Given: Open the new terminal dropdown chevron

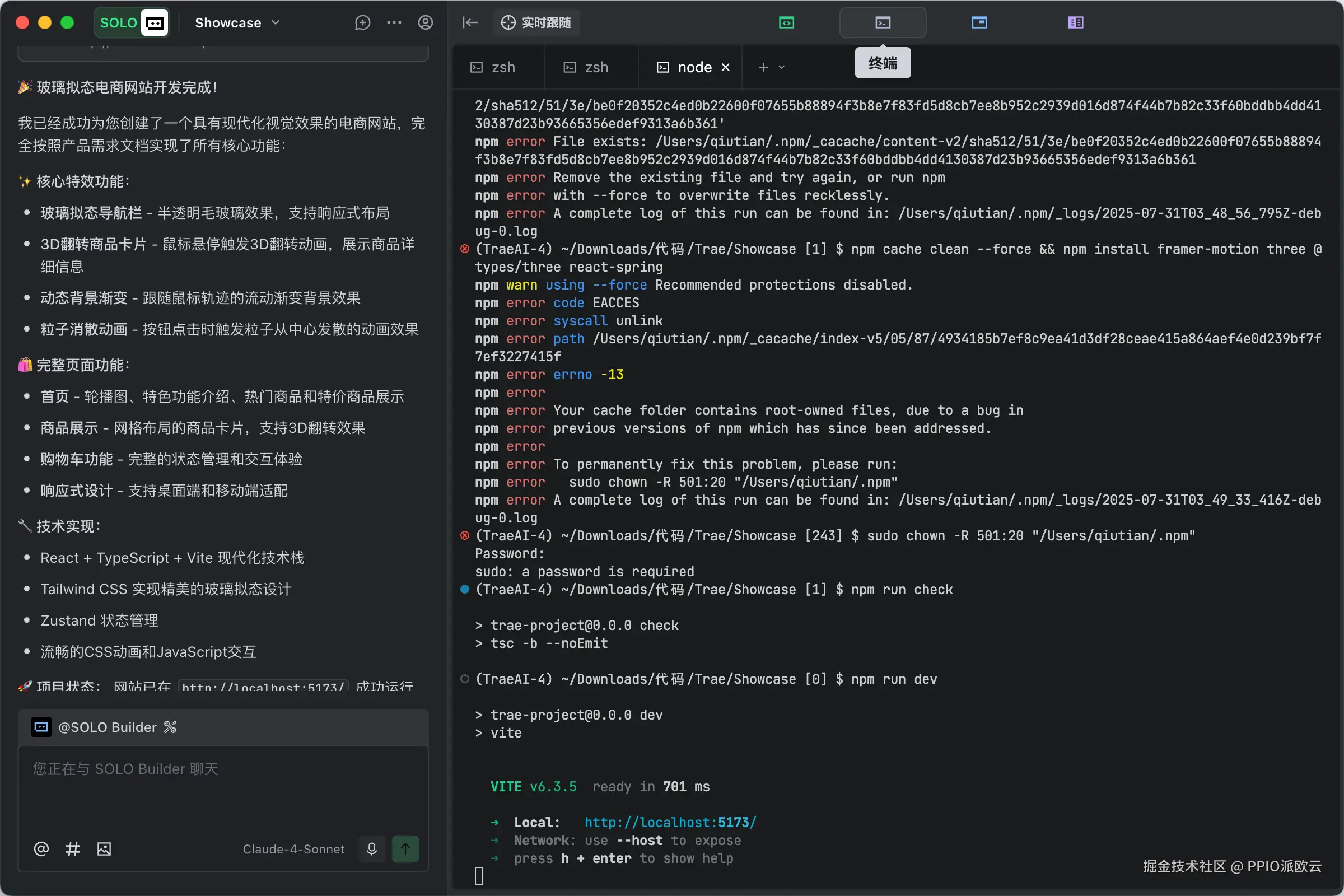Looking at the screenshot, I should [782, 67].
